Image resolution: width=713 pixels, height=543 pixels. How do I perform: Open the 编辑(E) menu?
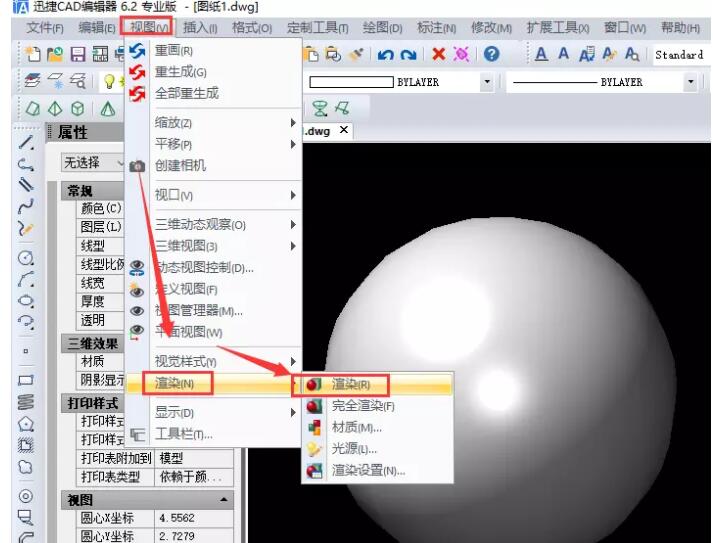tap(97, 28)
